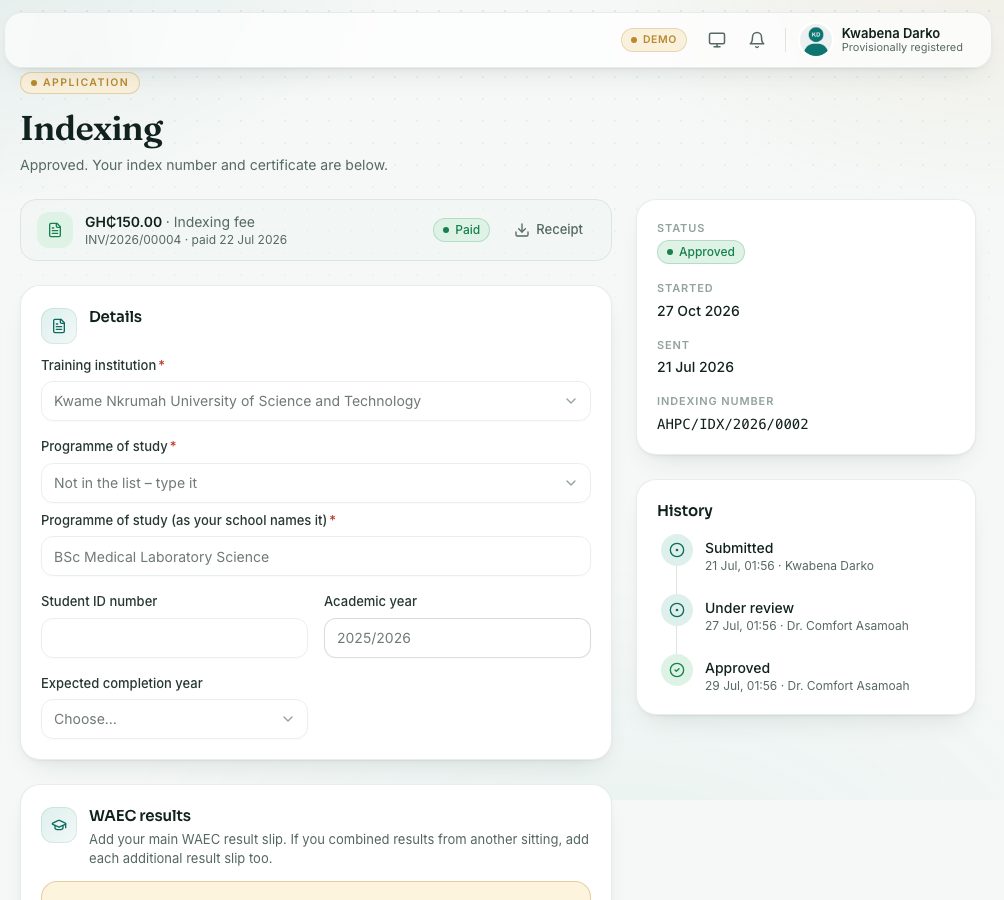Screen dimensions: 1004x900
Task: Click the Submitted history step icon
Action: [x=677, y=550]
